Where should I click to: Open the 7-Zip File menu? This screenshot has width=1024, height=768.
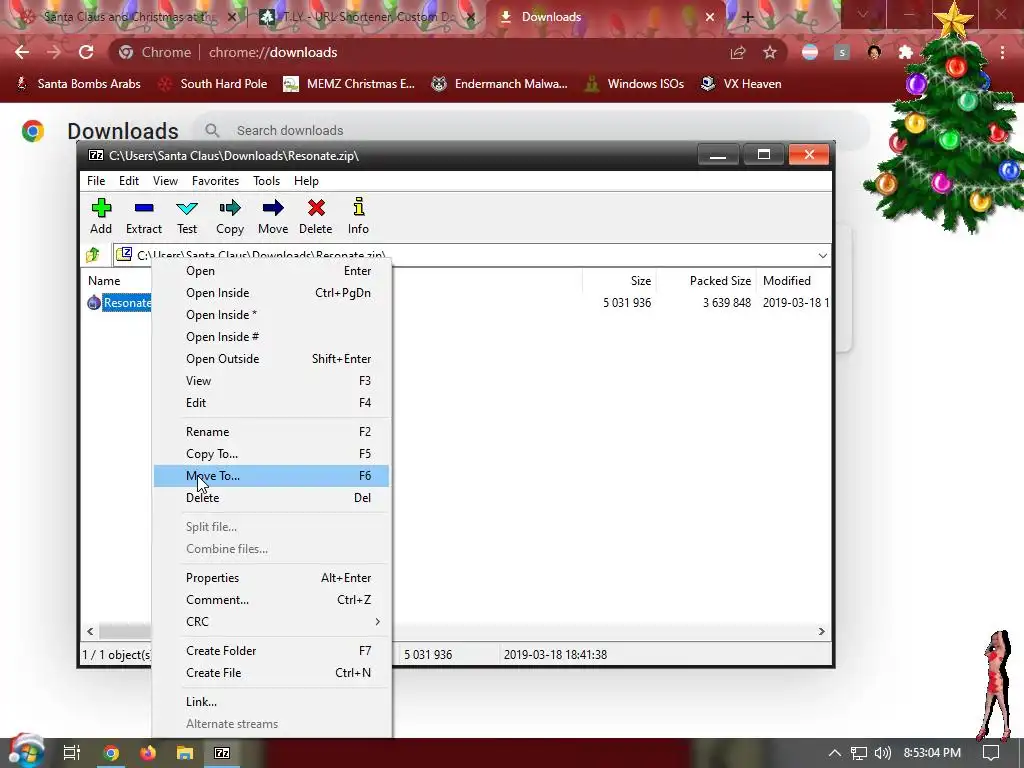pos(96,181)
